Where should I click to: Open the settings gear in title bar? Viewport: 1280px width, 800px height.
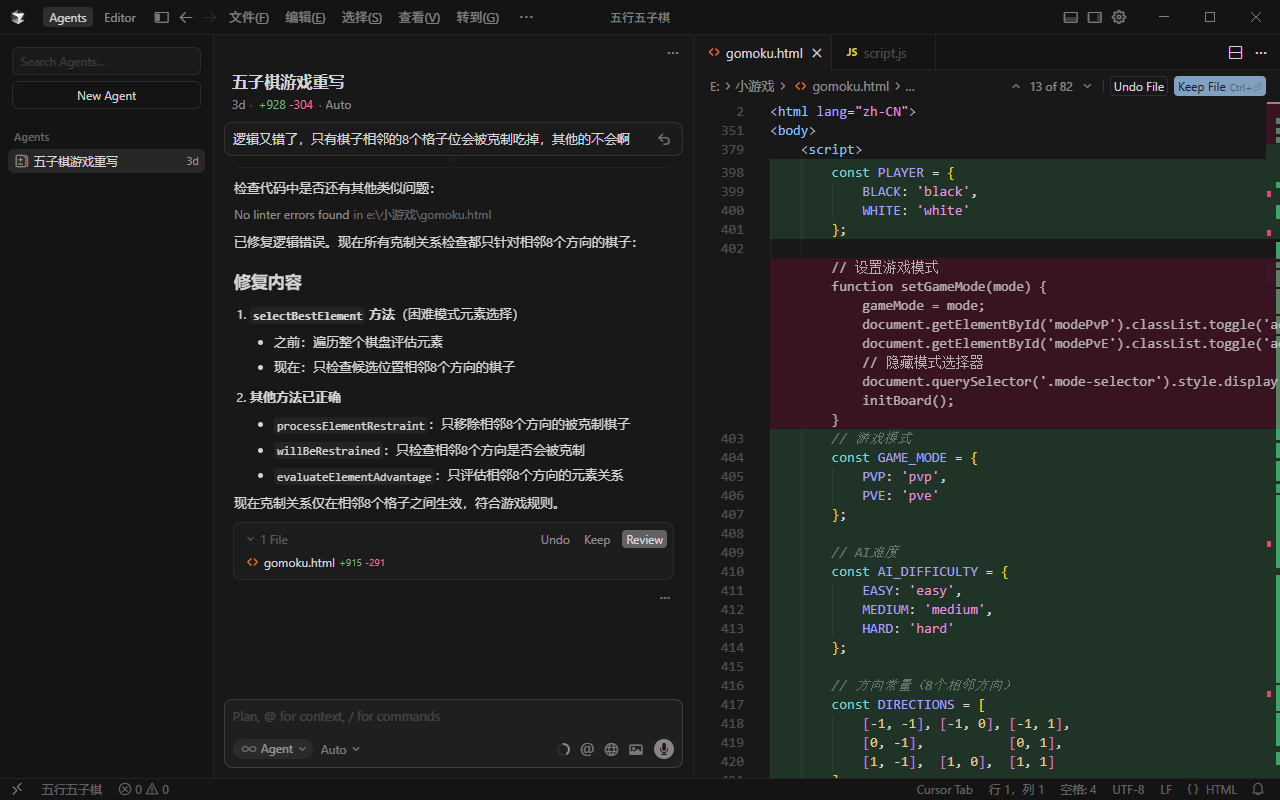[x=1119, y=17]
